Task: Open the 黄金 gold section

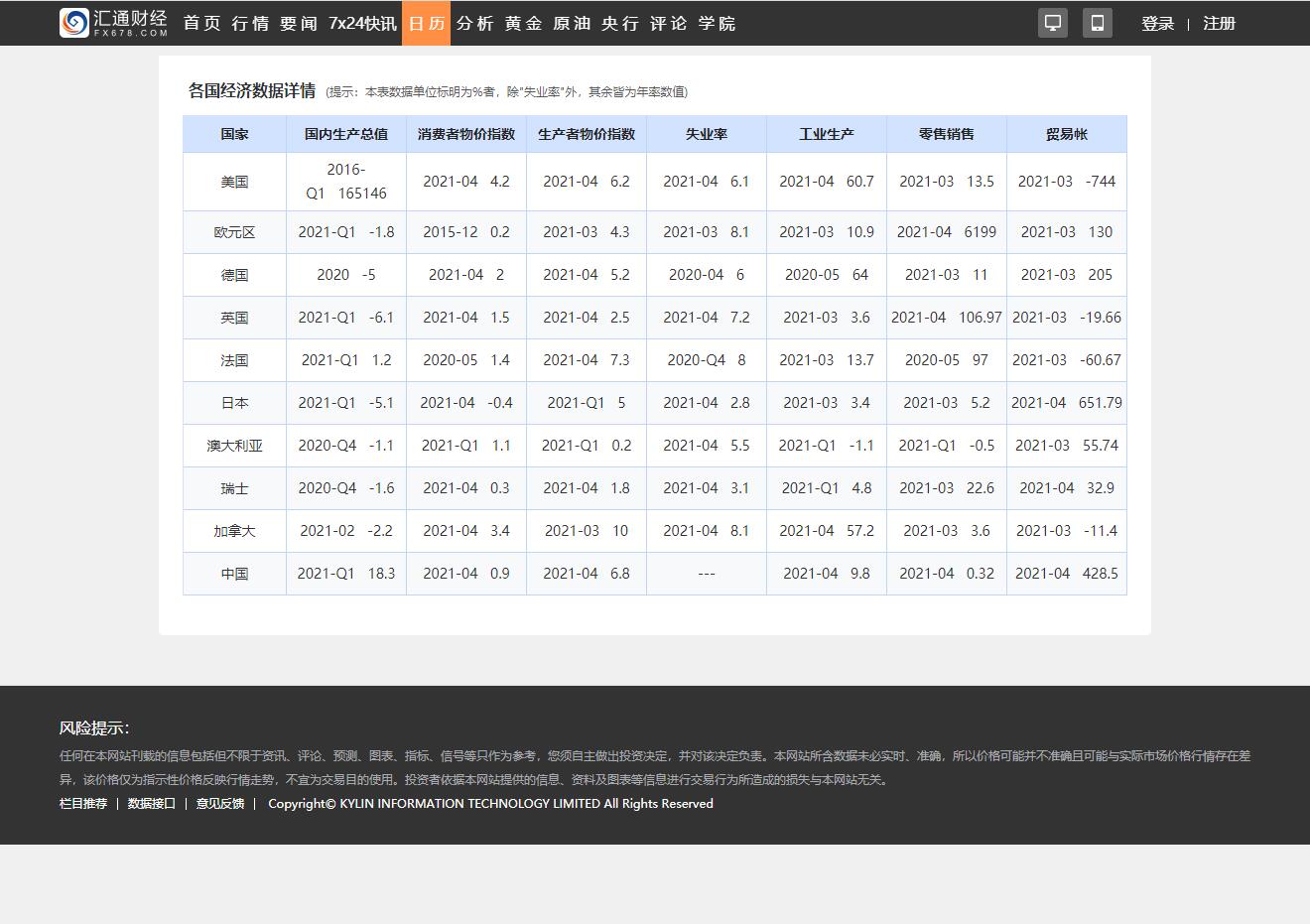Action: point(523,23)
